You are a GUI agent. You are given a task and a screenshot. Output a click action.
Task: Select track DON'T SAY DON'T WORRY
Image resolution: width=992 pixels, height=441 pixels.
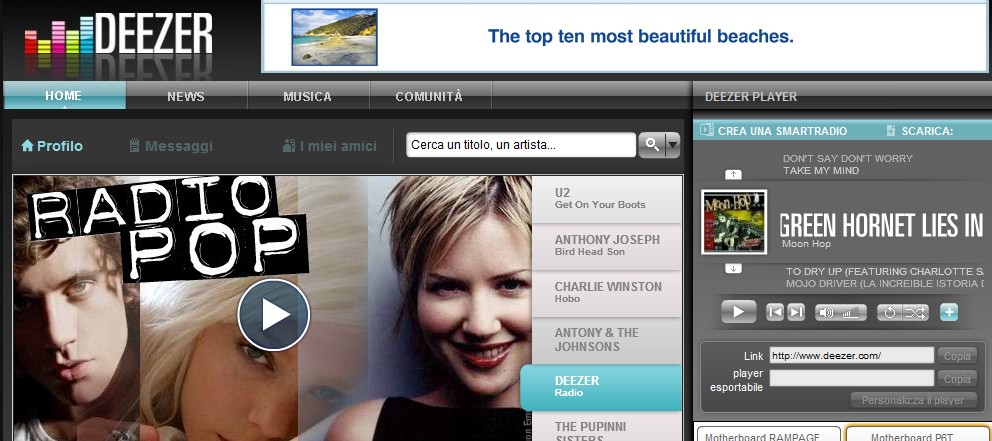click(848, 158)
